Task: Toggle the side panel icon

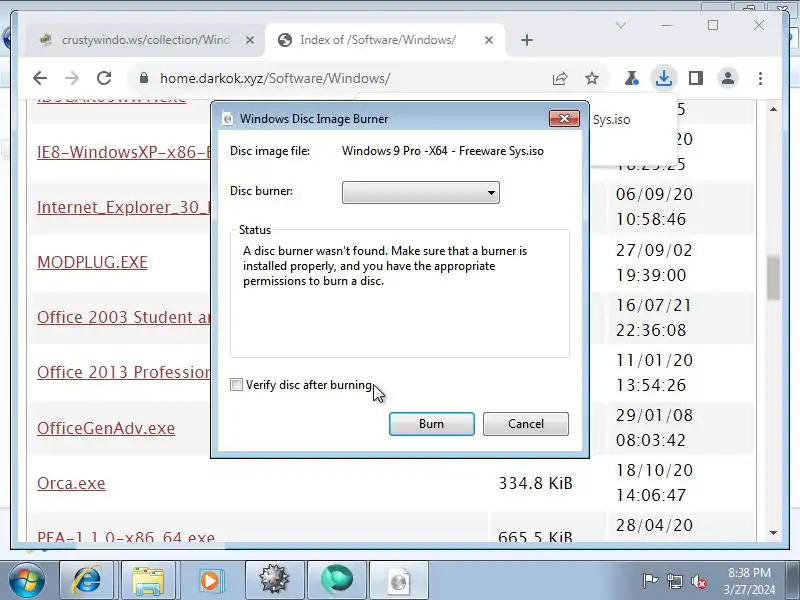Action: click(696, 79)
